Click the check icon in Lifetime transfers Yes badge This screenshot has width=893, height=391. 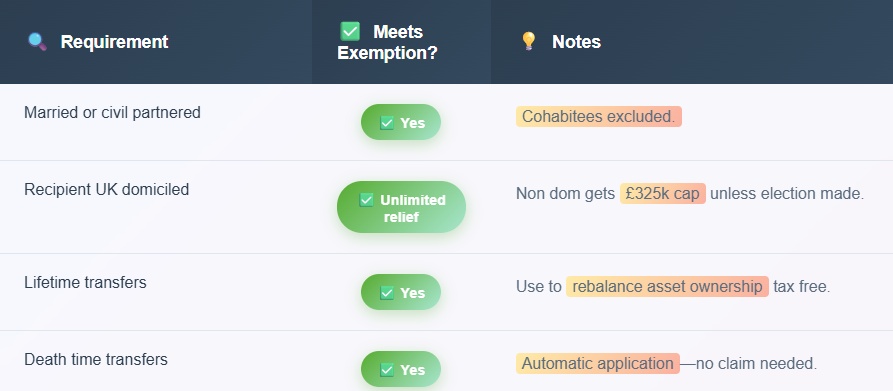[387, 293]
